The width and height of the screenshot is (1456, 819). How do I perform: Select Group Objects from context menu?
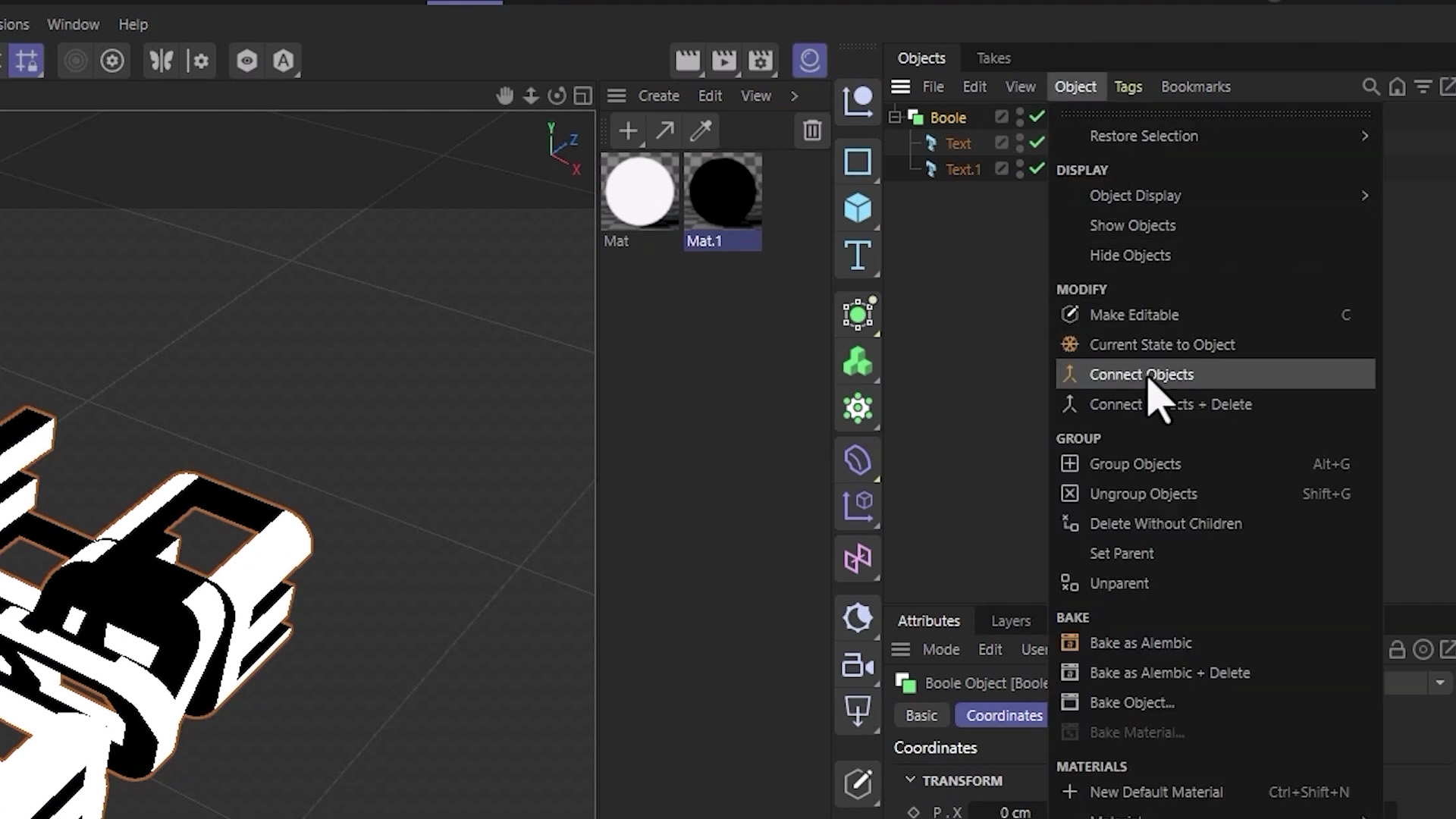pyautogui.click(x=1135, y=463)
